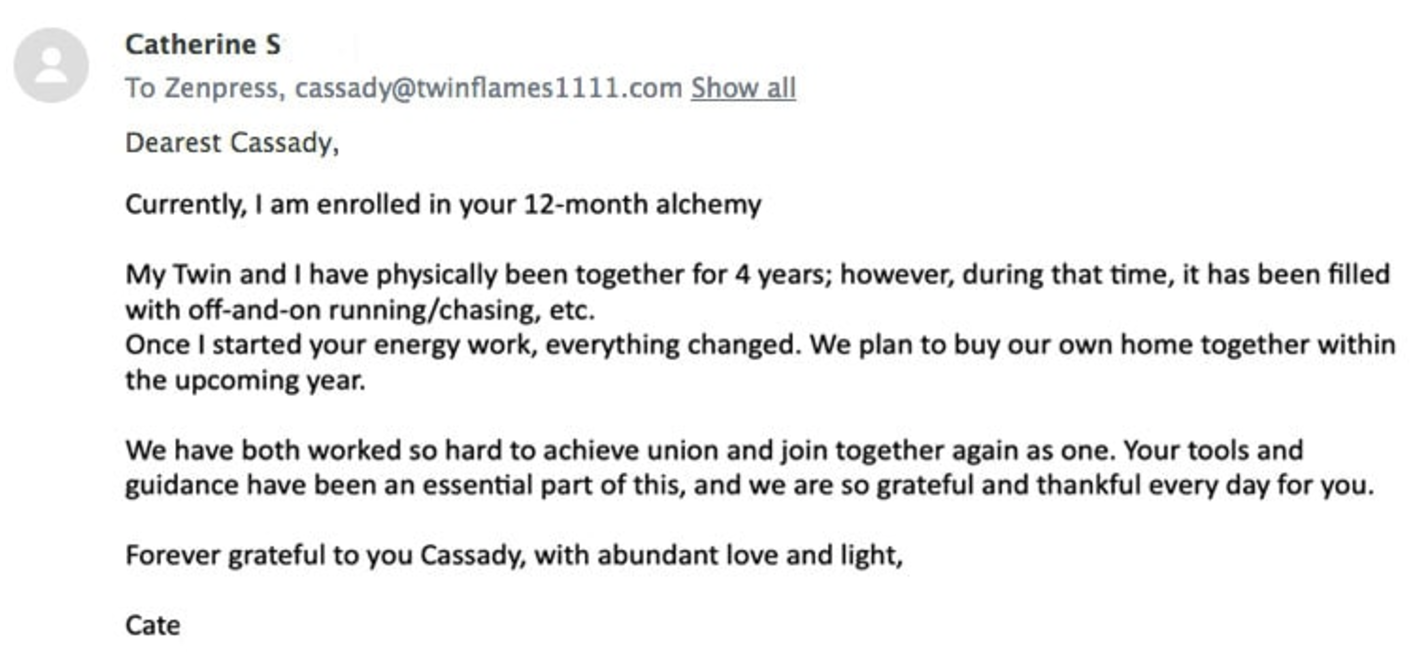
Task: Click the "Forever grateful to you Cassady" closing line
Action: (514, 555)
